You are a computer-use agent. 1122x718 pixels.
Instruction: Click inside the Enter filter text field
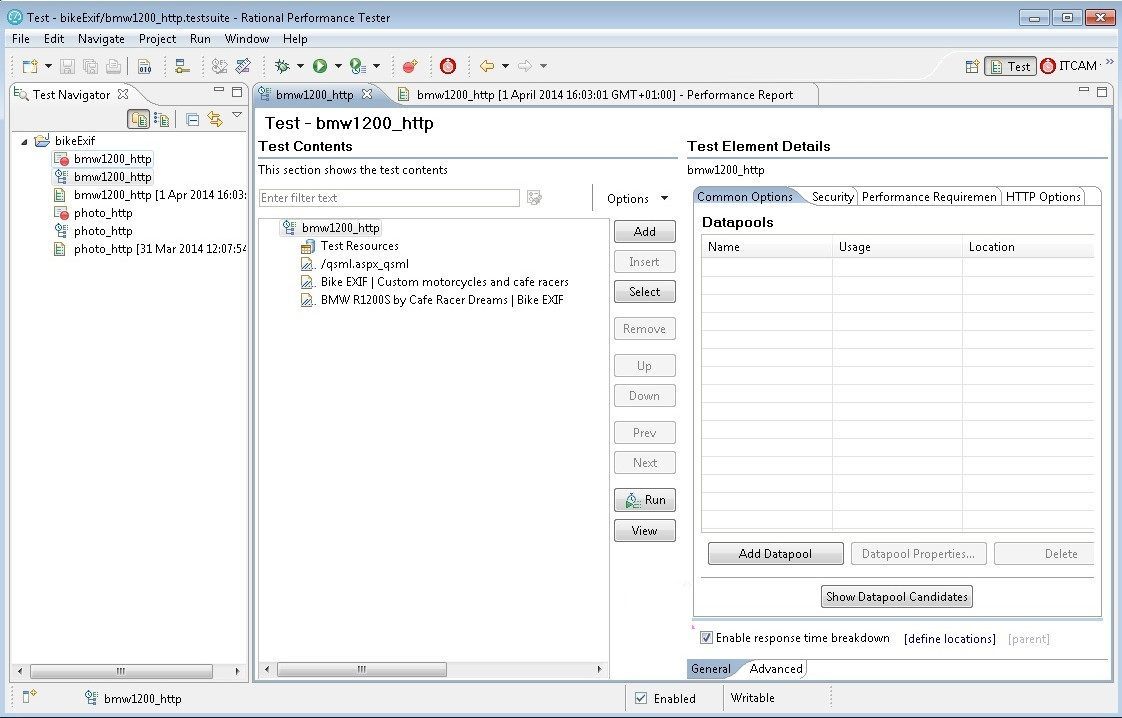click(x=390, y=197)
